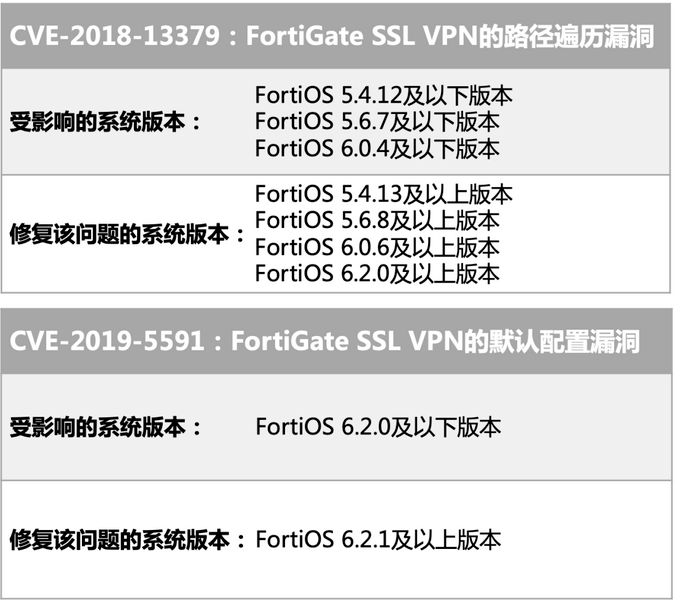Select the FortiOS 6.2.0及以上版本 line
Image resolution: width=676 pixels, height=603 pixels.
[x=377, y=272]
